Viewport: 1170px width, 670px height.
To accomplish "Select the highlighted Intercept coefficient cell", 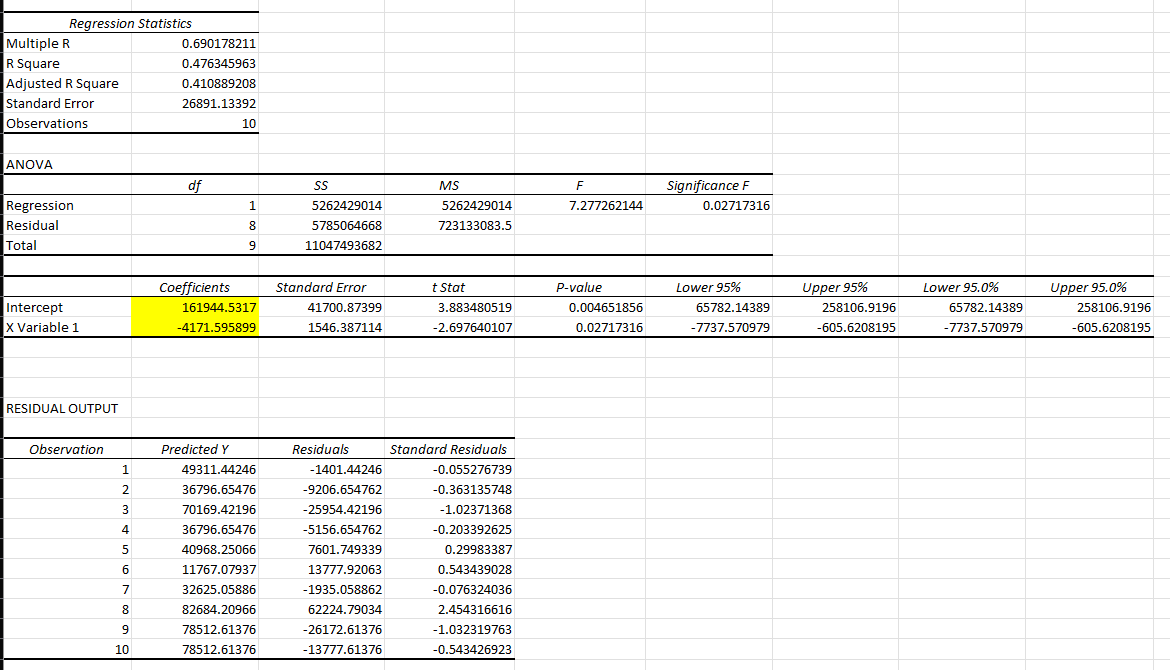I will [x=196, y=307].
